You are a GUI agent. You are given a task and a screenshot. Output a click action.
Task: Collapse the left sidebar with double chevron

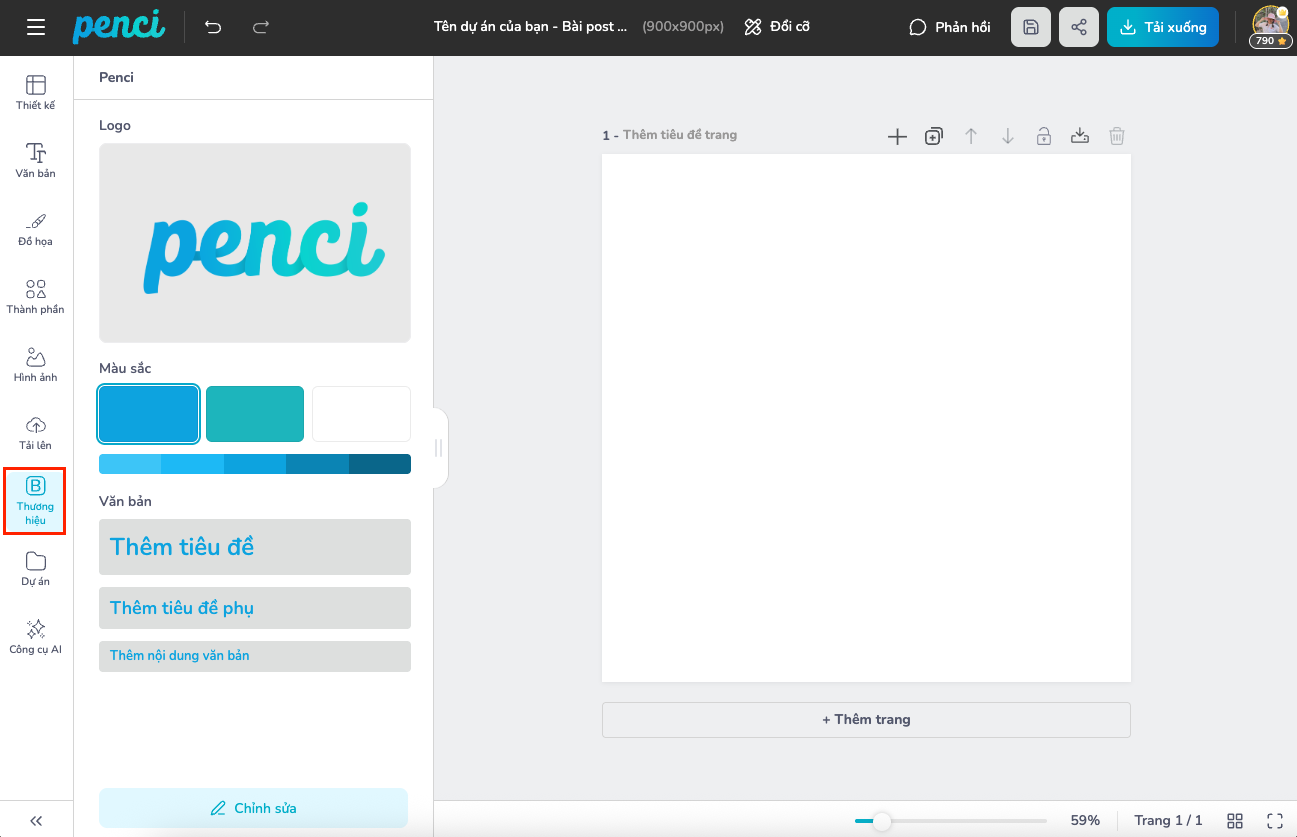coord(36,820)
